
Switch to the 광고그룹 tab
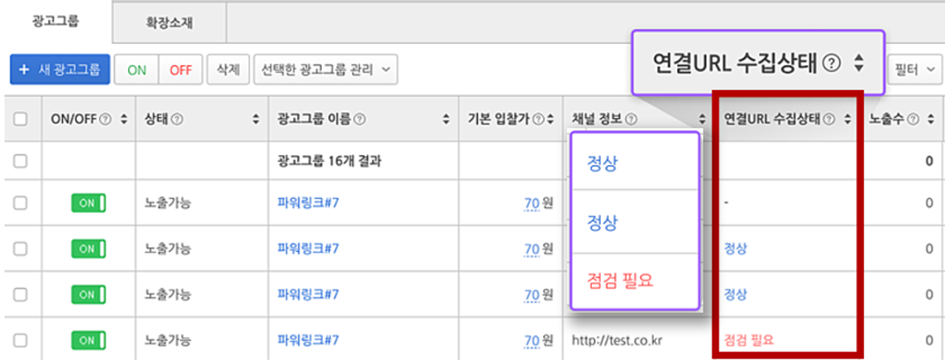coord(55,22)
